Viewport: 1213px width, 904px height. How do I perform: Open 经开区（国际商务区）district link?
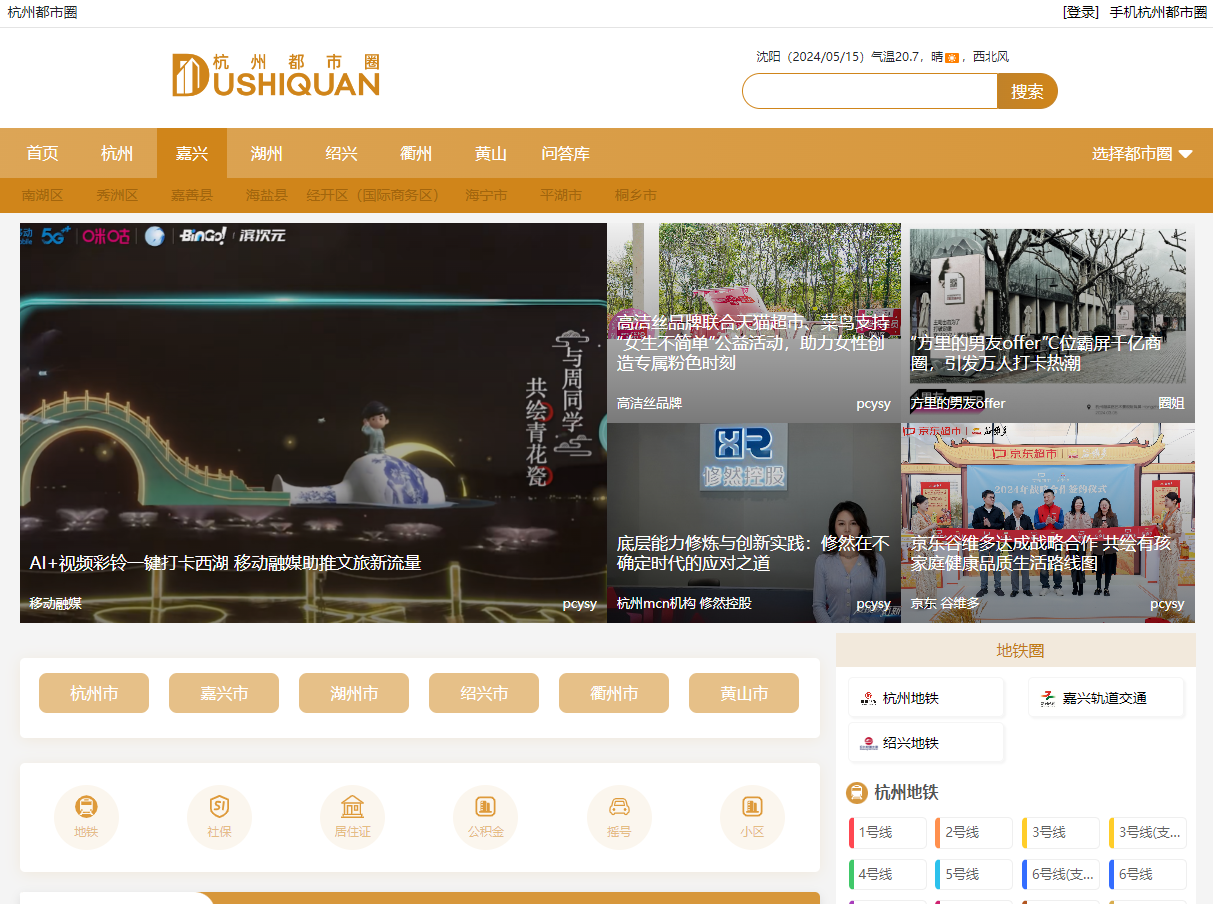[373, 196]
